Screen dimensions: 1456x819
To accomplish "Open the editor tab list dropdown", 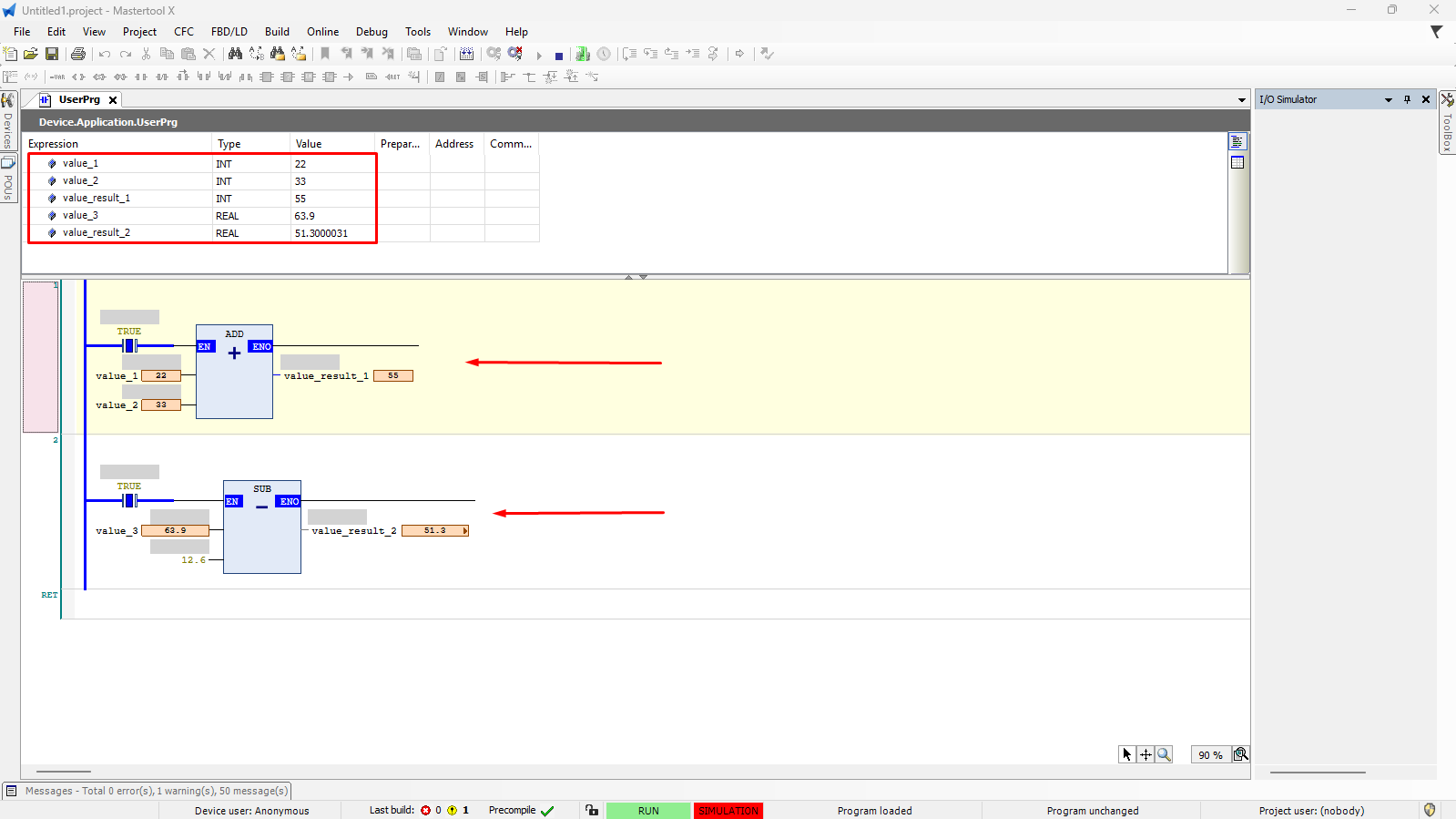I will click(1241, 100).
